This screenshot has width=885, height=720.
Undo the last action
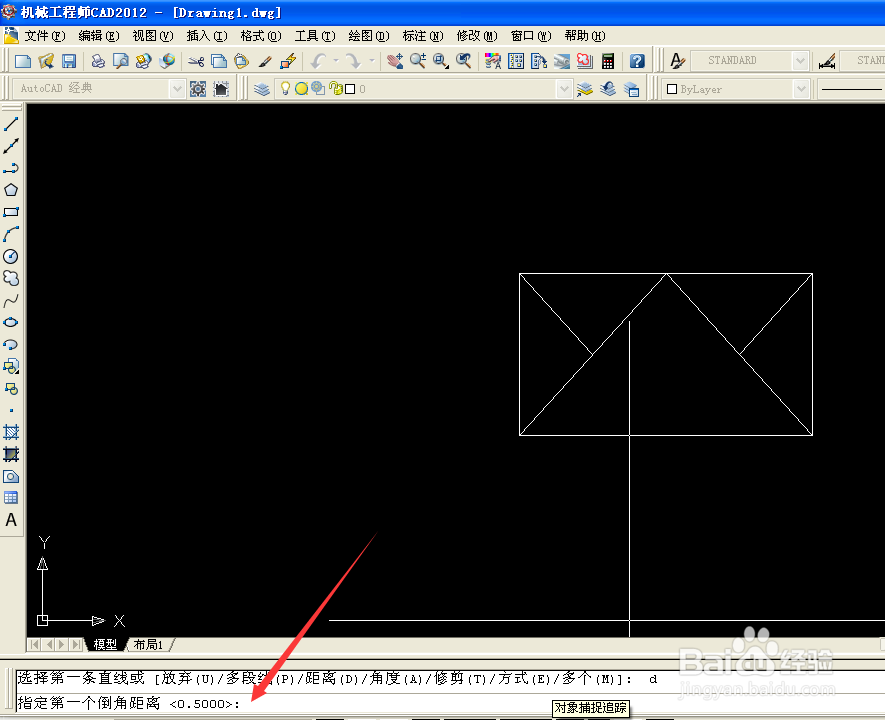(319, 61)
